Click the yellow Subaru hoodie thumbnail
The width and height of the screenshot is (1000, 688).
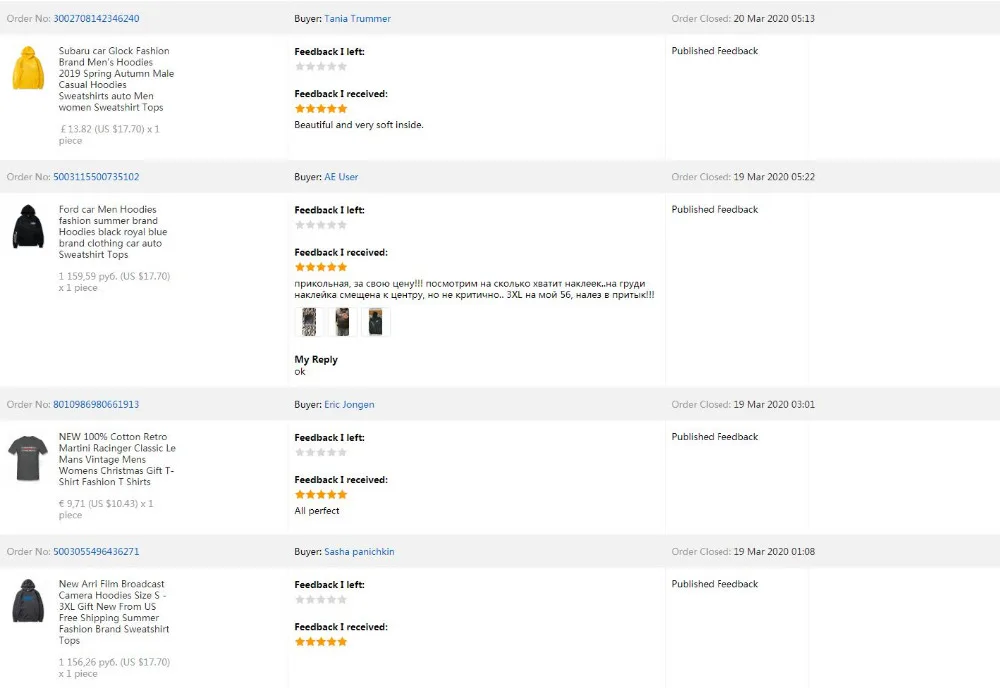coord(28,67)
